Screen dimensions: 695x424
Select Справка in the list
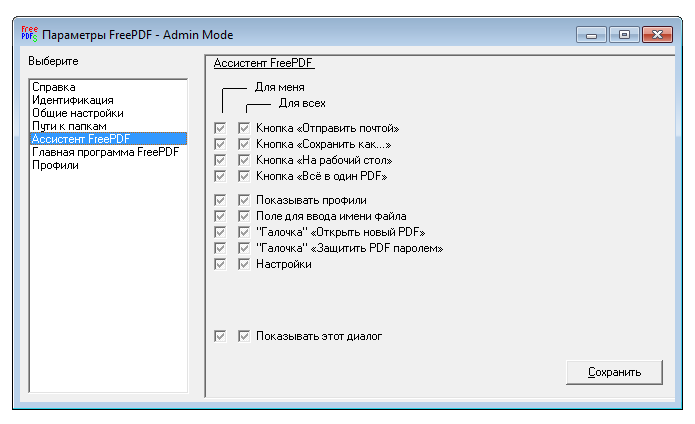coord(53,88)
